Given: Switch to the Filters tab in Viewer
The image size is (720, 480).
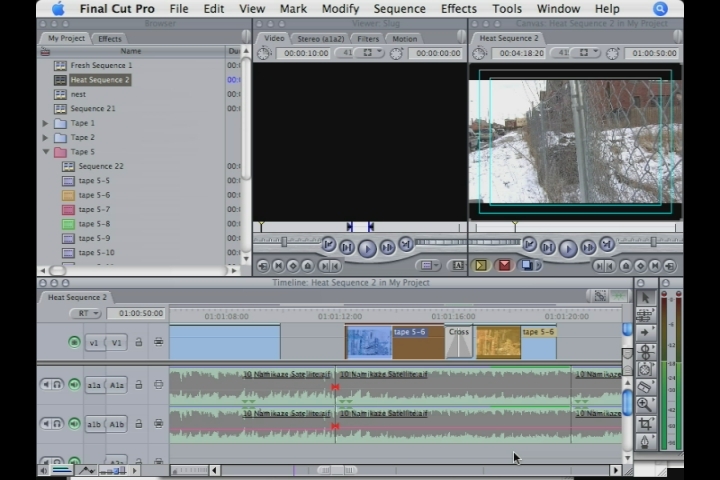Looking at the screenshot, I should click(368, 39).
